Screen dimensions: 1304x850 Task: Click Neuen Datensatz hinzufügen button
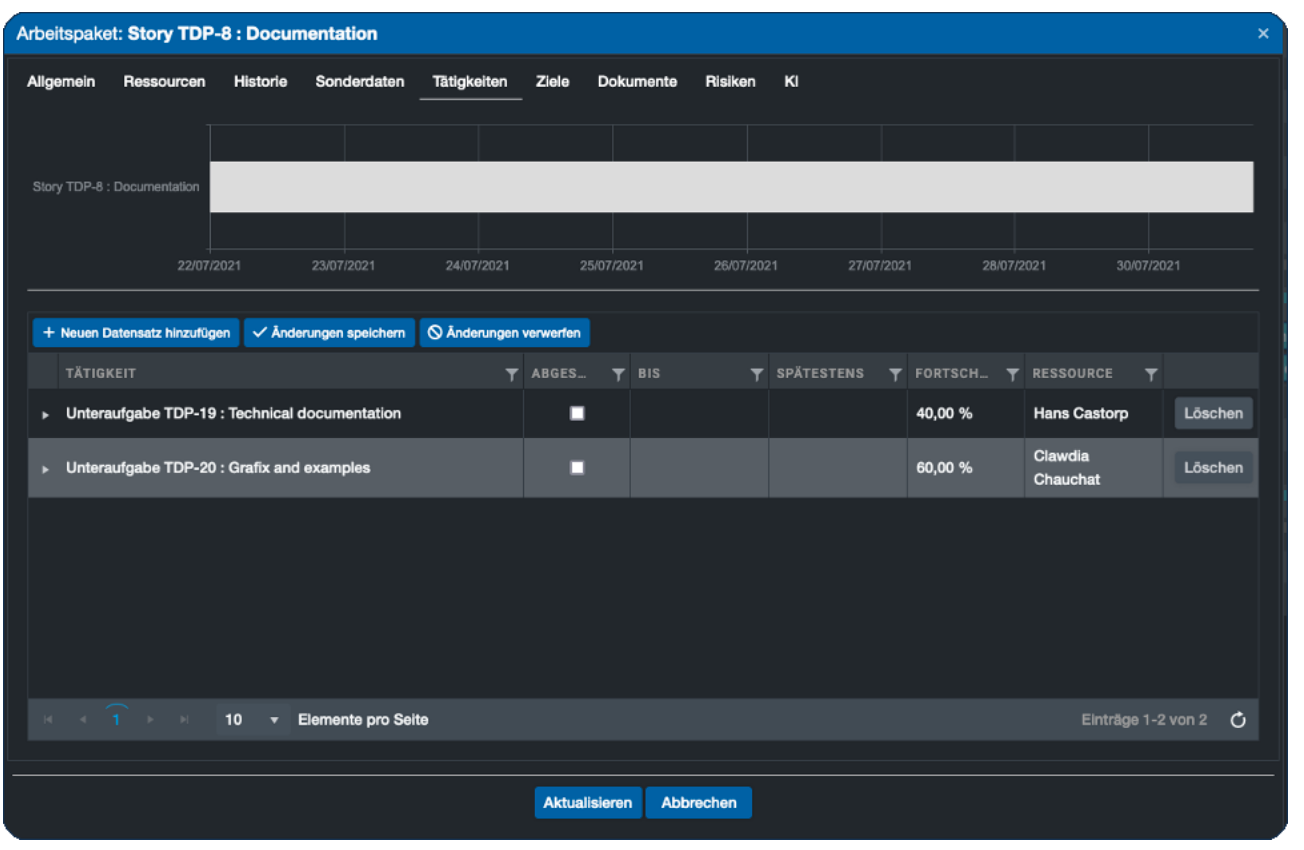pyautogui.click(x=136, y=333)
